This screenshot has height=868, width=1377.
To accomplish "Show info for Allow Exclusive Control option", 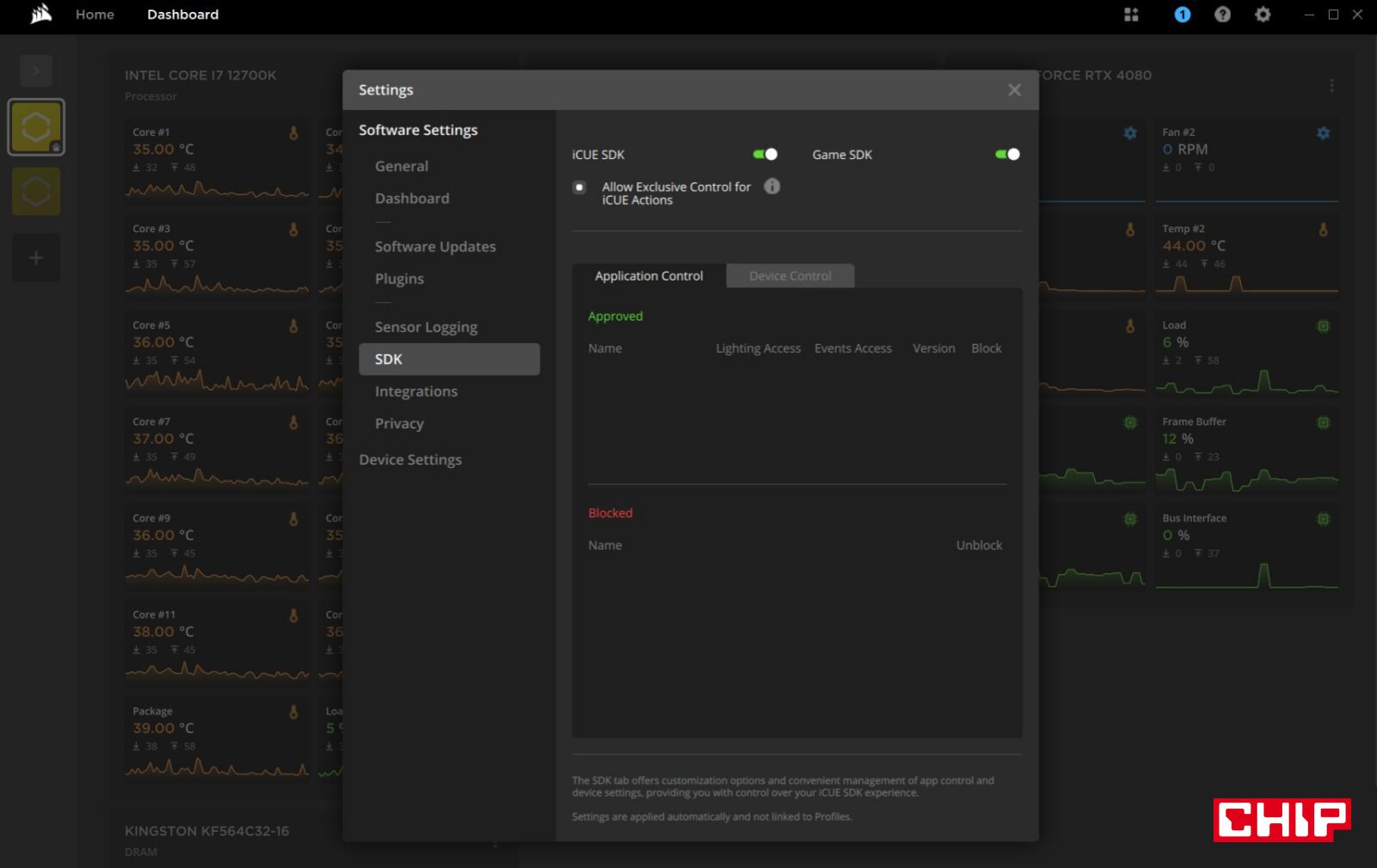I will tap(772, 186).
